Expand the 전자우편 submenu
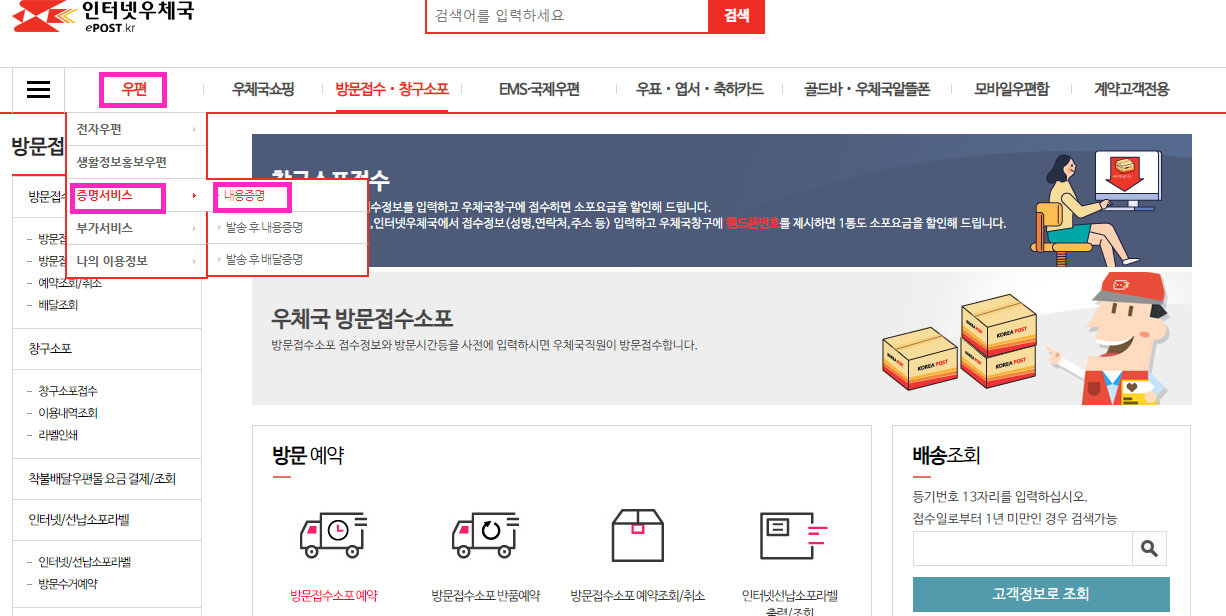This screenshot has height=616, width=1226. pyautogui.click(x=136, y=129)
